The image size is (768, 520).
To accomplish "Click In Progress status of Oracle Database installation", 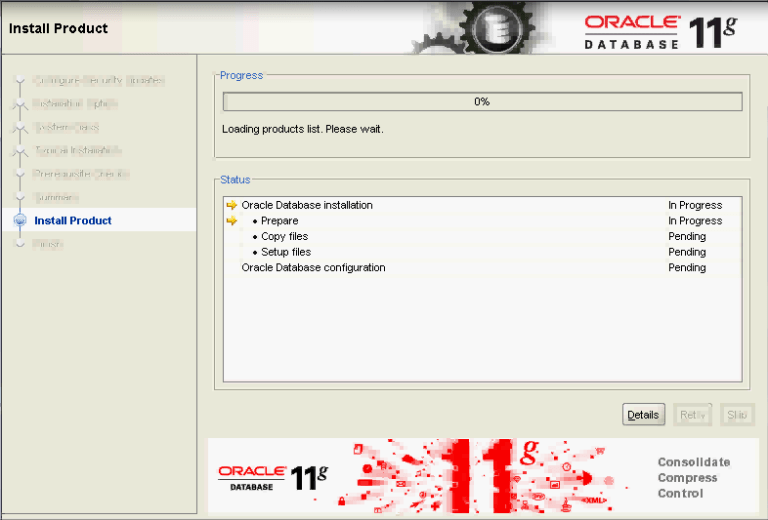I will click(x=695, y=205).
